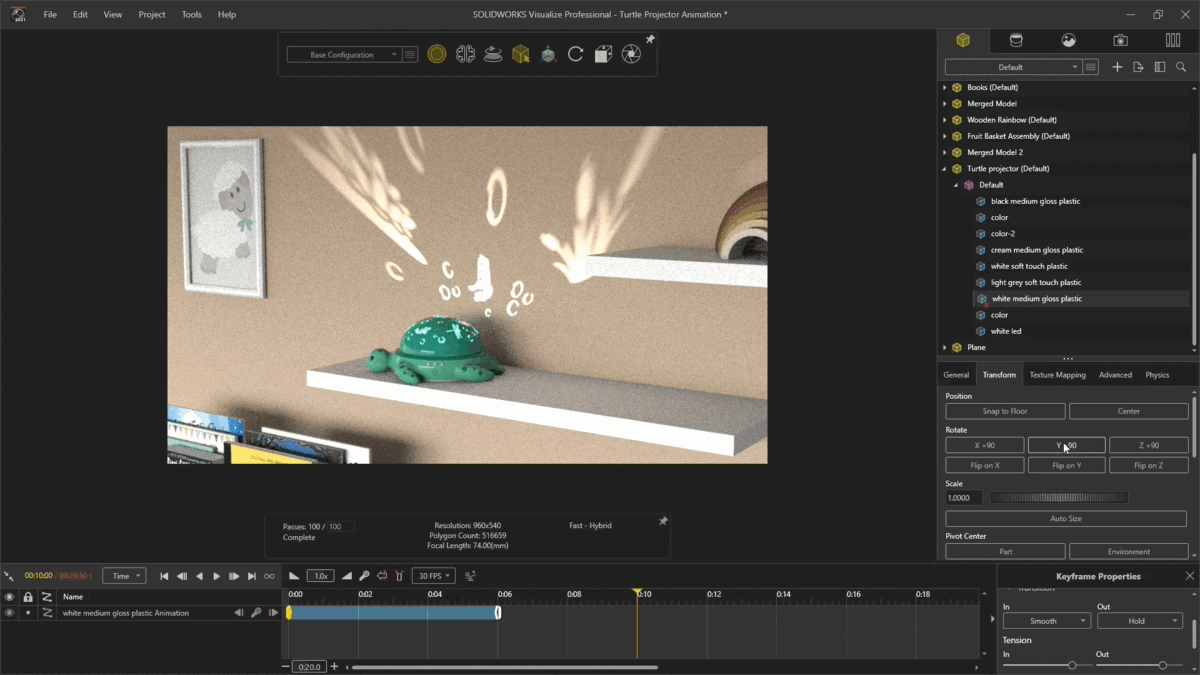The image size is (1200, 675).
Task: Open the Tools menu
Action: click(191, 14)
